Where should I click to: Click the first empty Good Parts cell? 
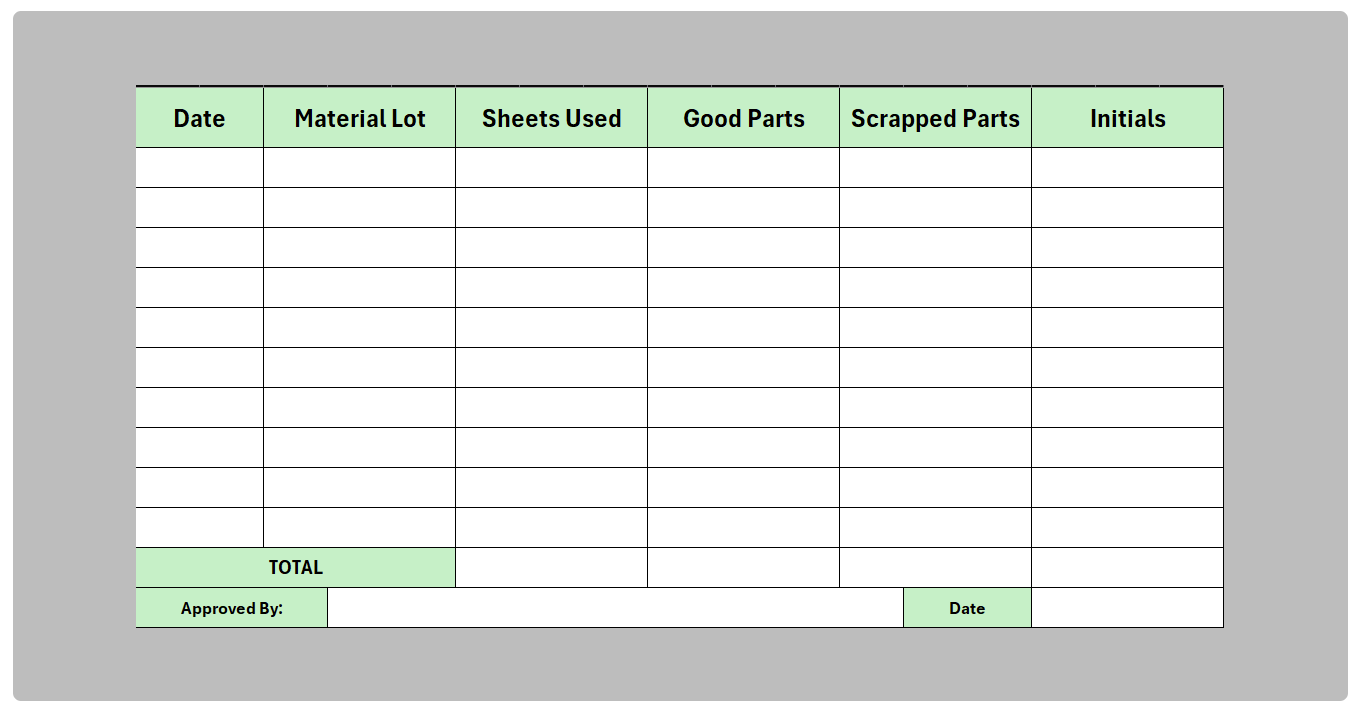click(743, 168)
